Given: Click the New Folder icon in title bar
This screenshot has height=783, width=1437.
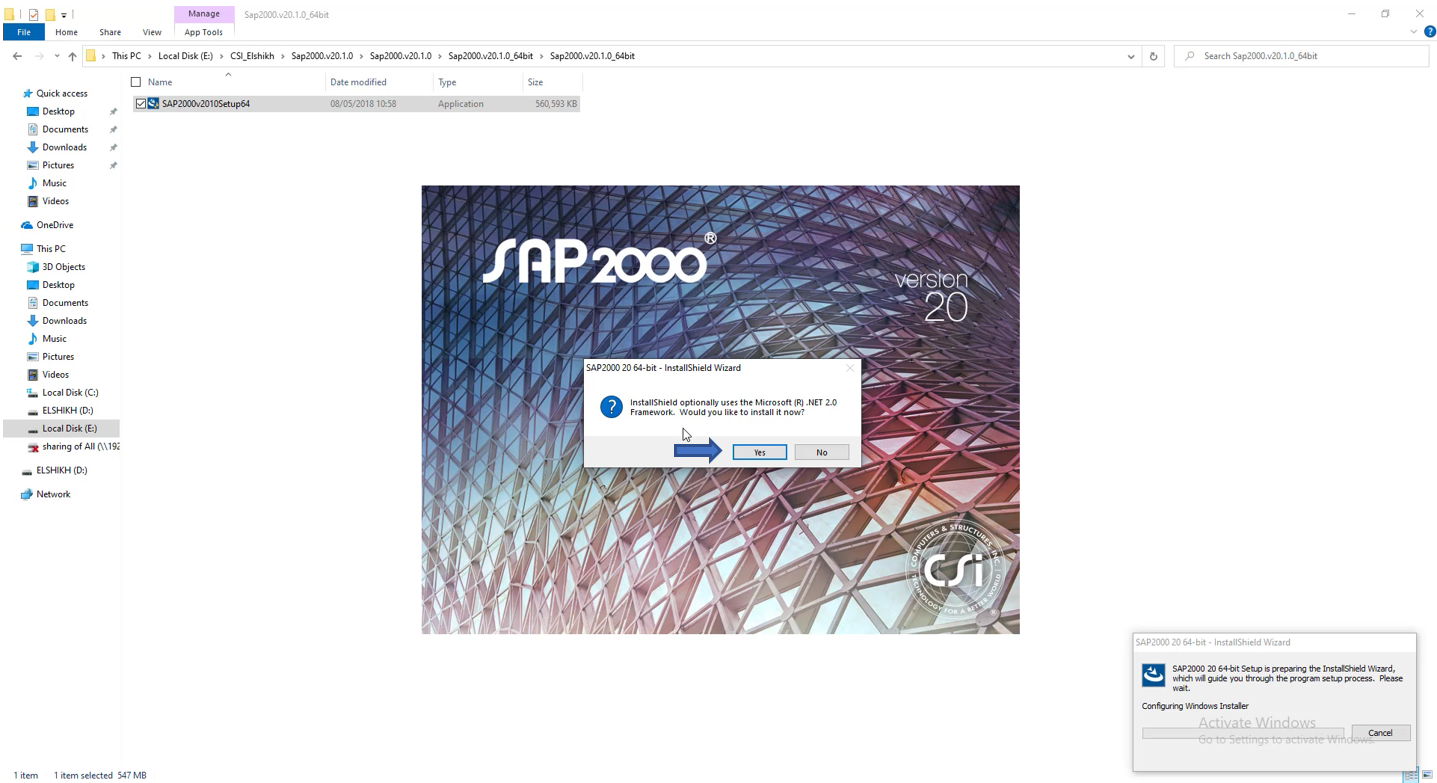Looking at the screenshot, I should pyautogui.click(x=49, y=14).
